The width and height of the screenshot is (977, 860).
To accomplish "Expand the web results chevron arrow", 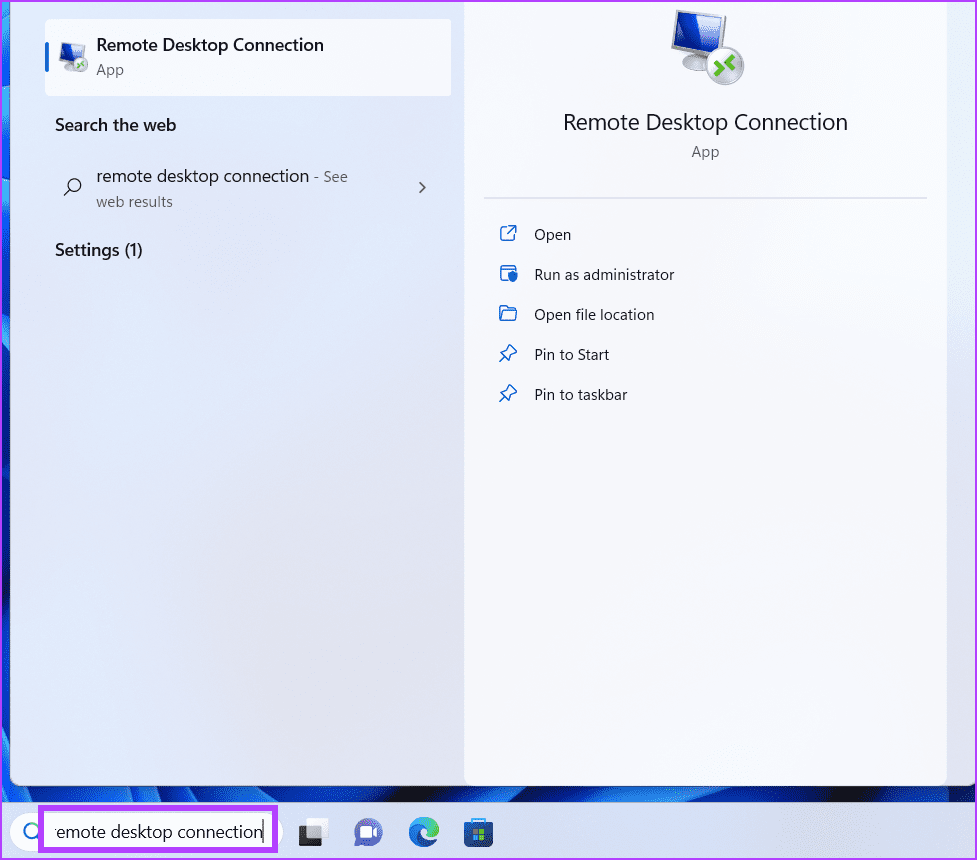I will (422, 188).
